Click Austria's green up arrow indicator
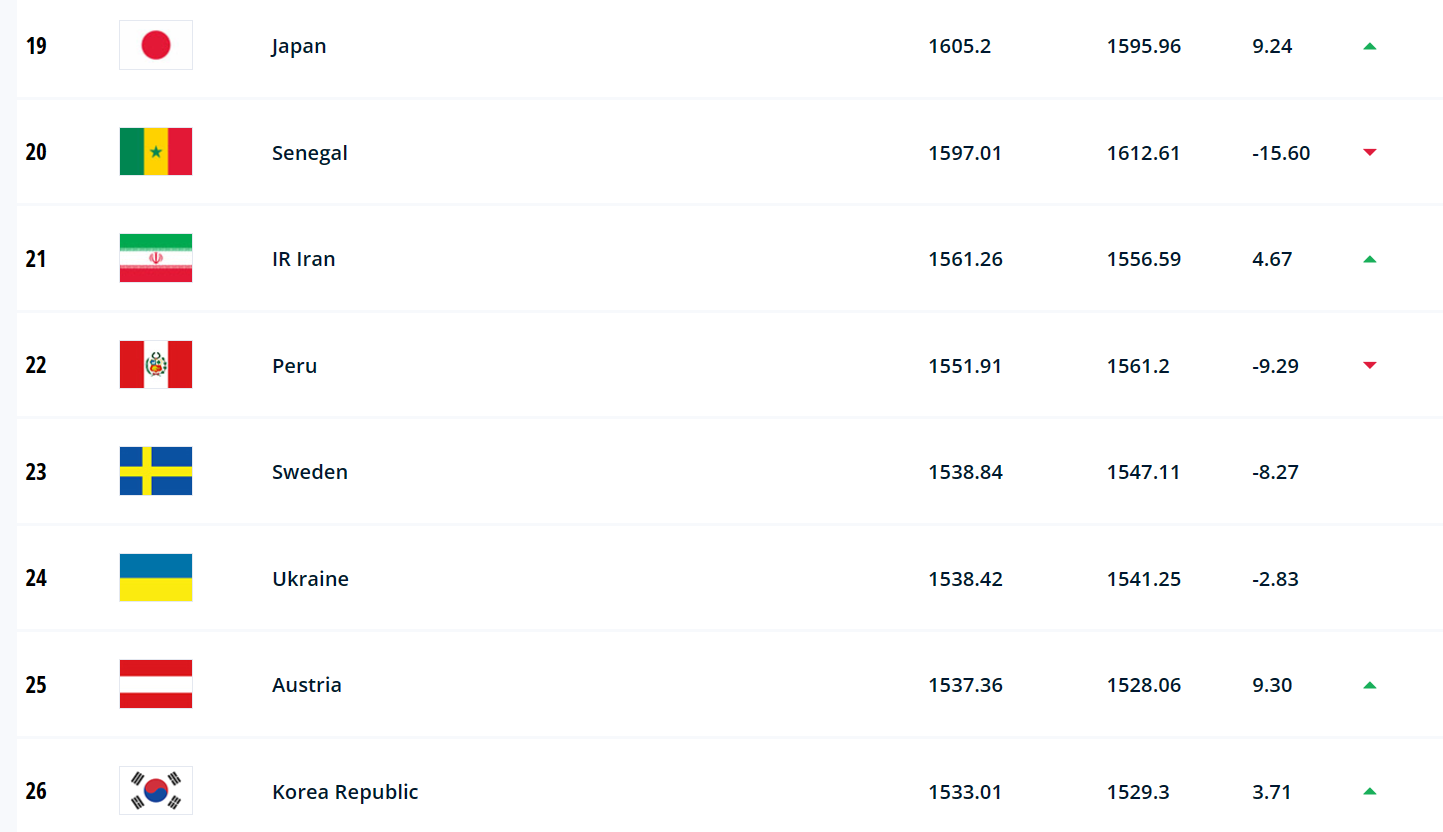Image resolution: width=1443 pixels, height=832 pixels. pyautogui.click(x=1370, y=685)
